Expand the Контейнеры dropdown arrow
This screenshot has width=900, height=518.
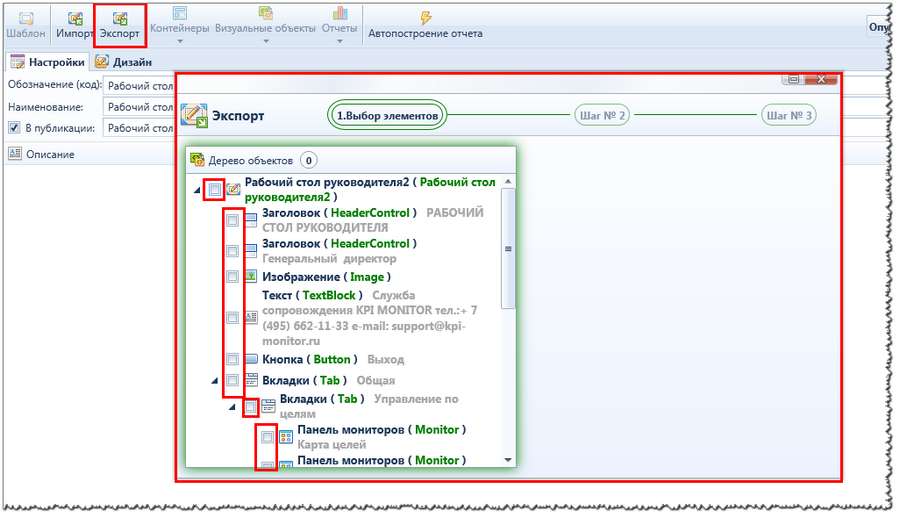180,41
